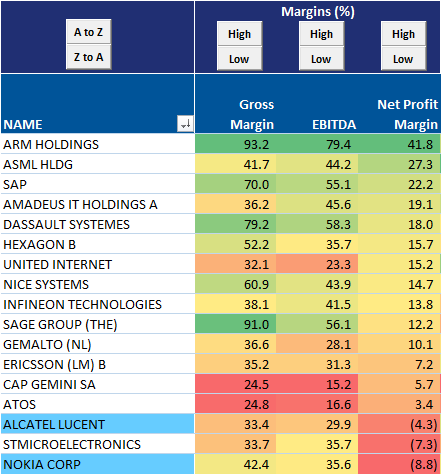Select the ATOS name cell

(98, 404)
